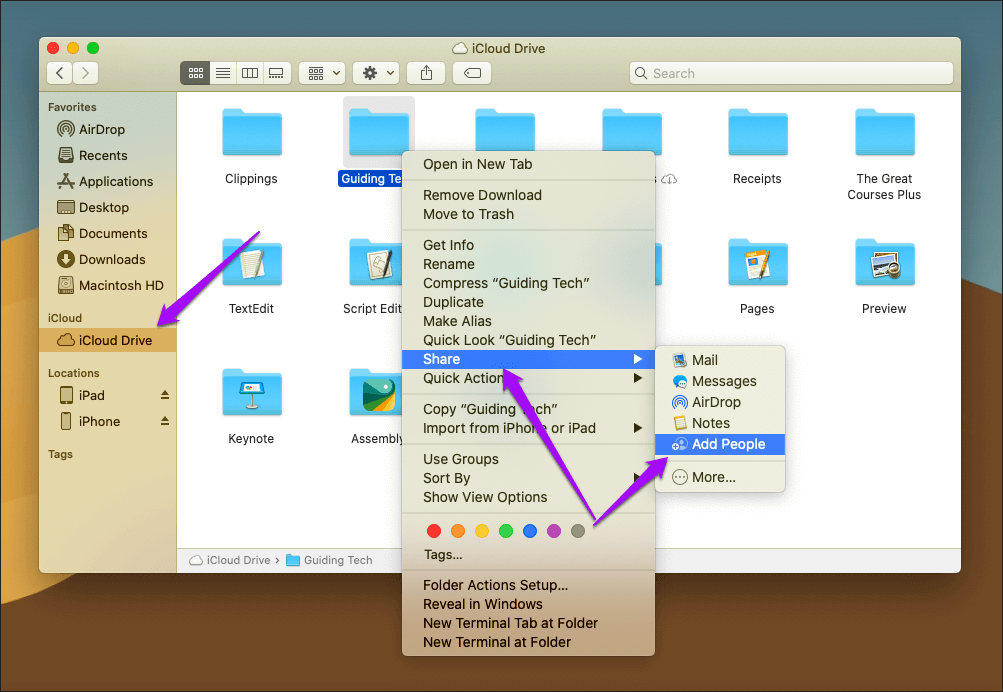This screenshot has width=1003, height=692.
Task: Choose Rename from context menu
Action: [528, 264]
